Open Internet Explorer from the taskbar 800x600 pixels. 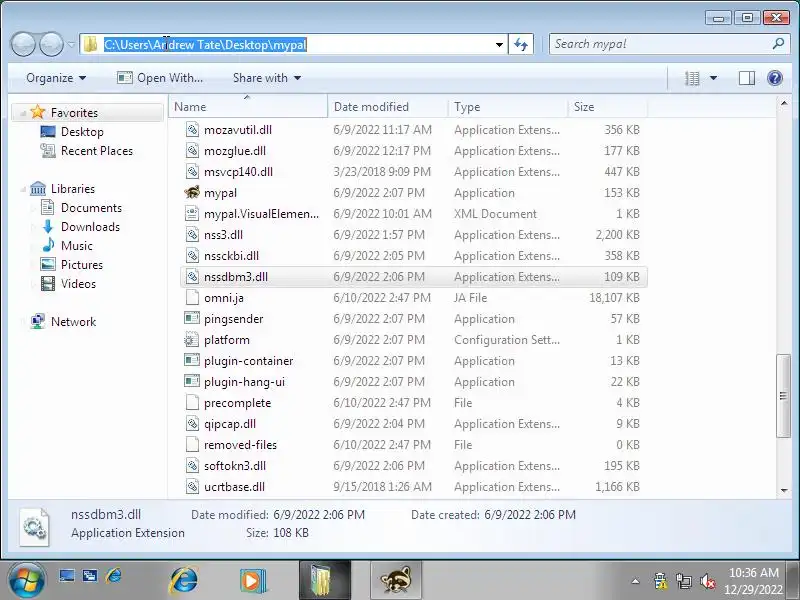pyautogui.click(x=184, y=580)
